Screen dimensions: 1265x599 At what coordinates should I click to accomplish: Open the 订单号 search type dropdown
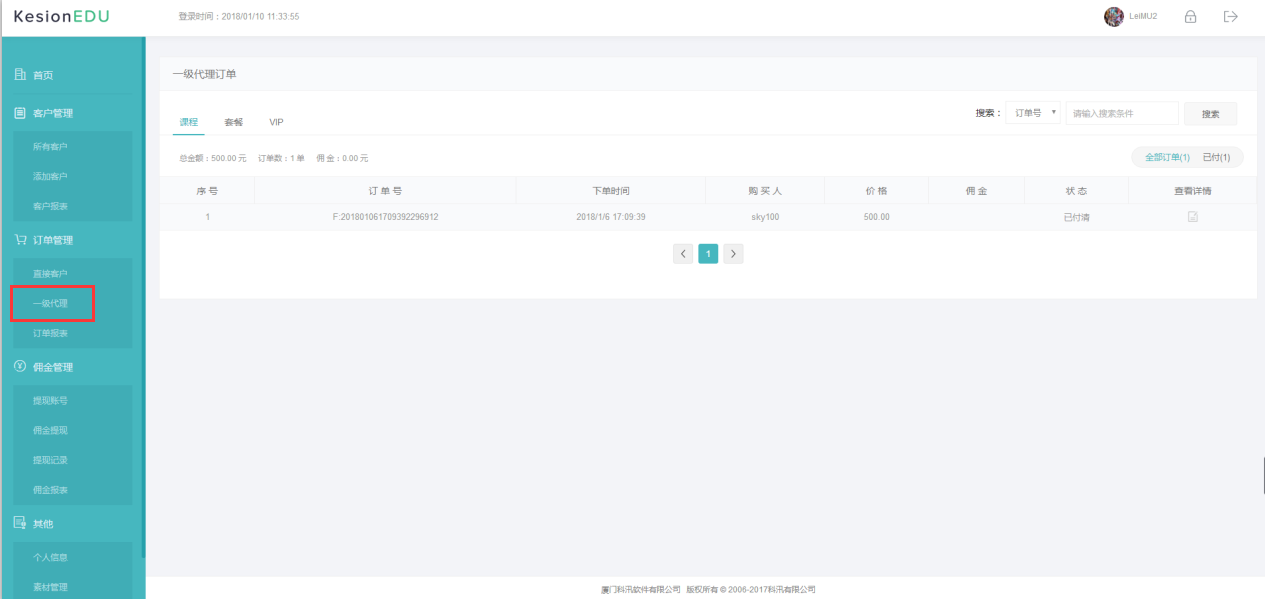pos(1033,113)
